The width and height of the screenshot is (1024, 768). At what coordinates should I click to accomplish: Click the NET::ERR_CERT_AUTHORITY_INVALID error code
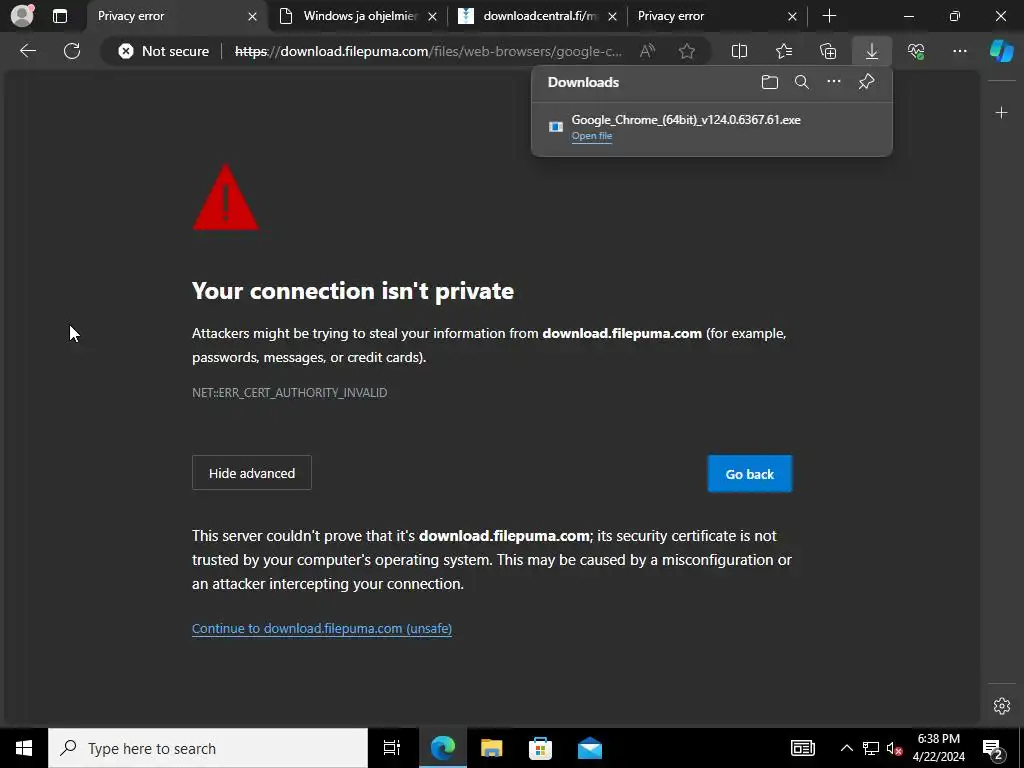(x=289, y=392)
